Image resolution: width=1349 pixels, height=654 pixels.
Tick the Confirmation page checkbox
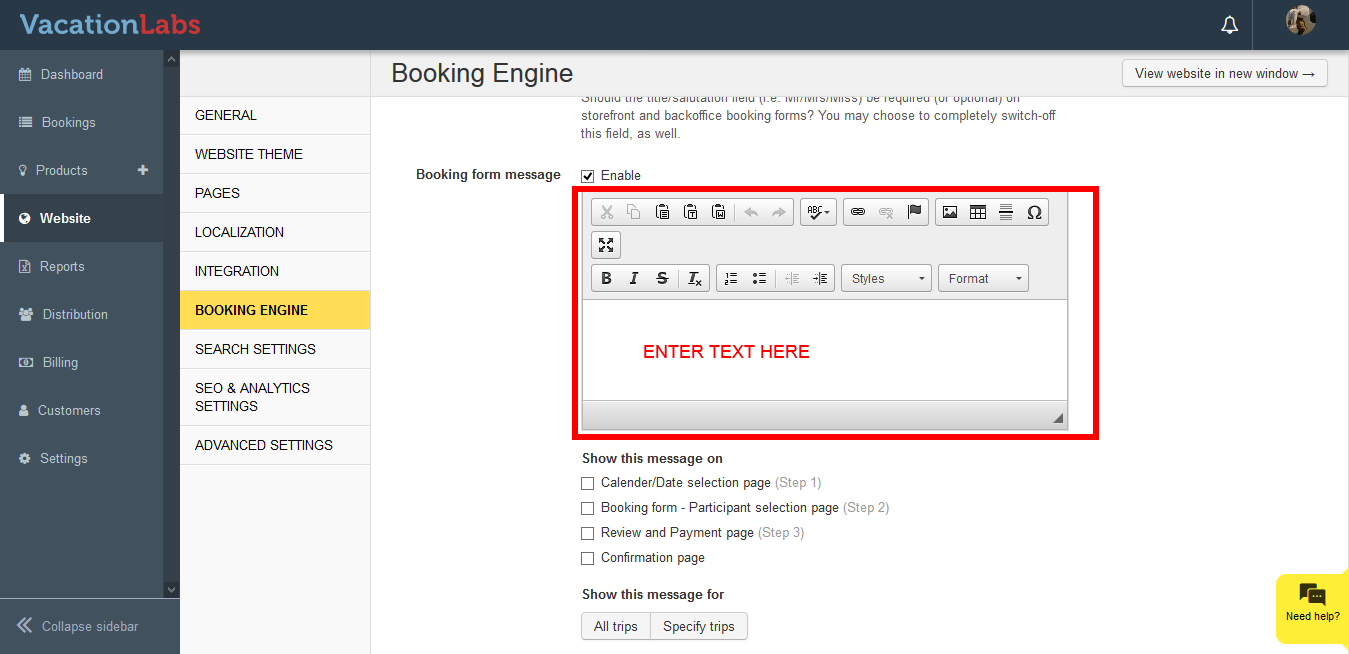(588, 558)
